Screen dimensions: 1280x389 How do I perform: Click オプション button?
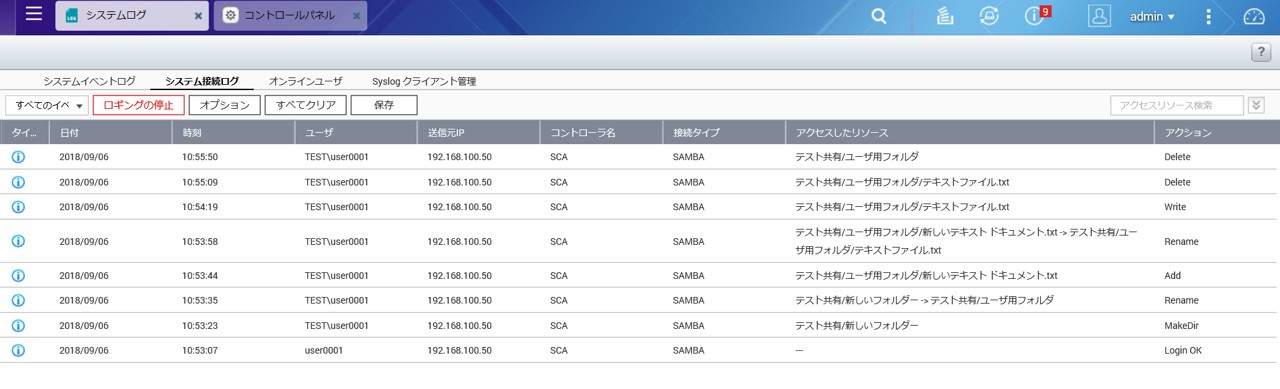[225, 105]
